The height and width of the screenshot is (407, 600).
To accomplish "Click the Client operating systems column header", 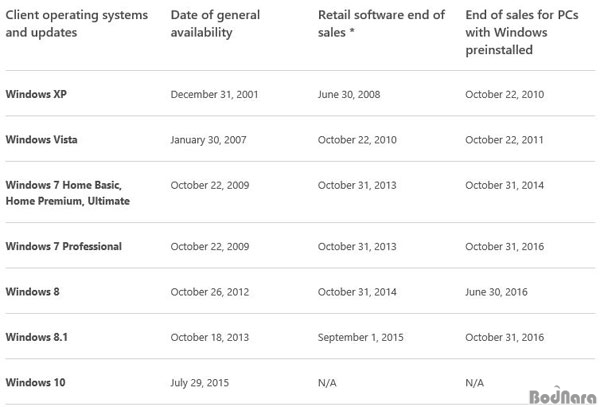I will click(77, 24).
